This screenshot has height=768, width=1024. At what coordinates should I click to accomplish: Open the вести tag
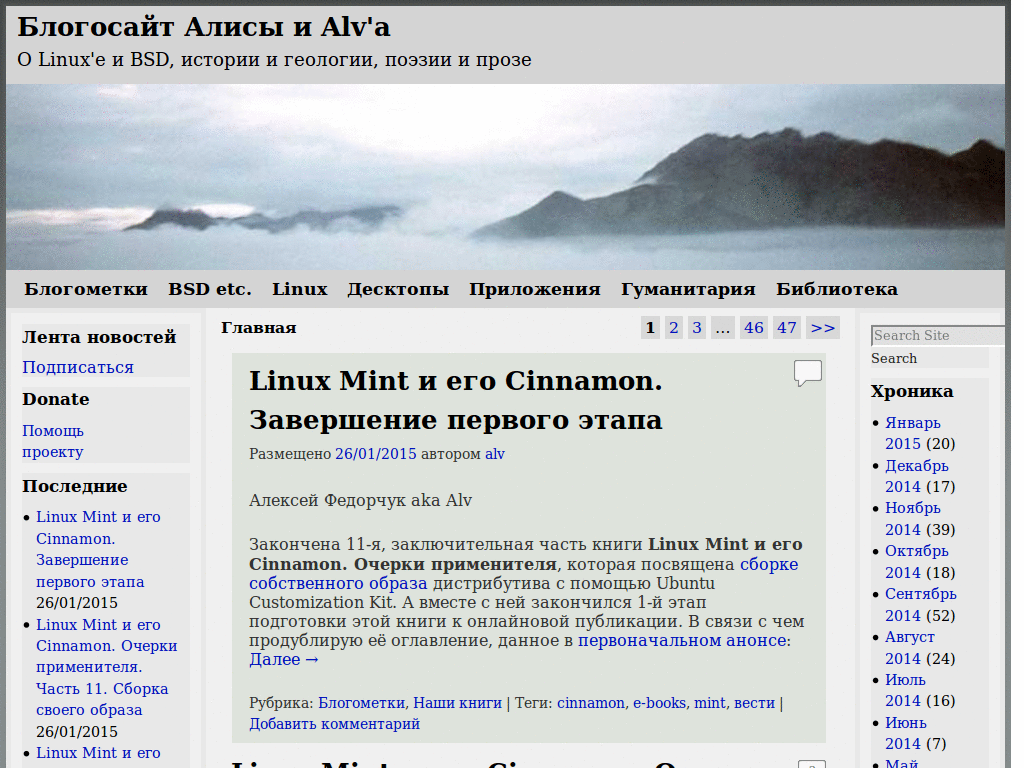point(754,703)
